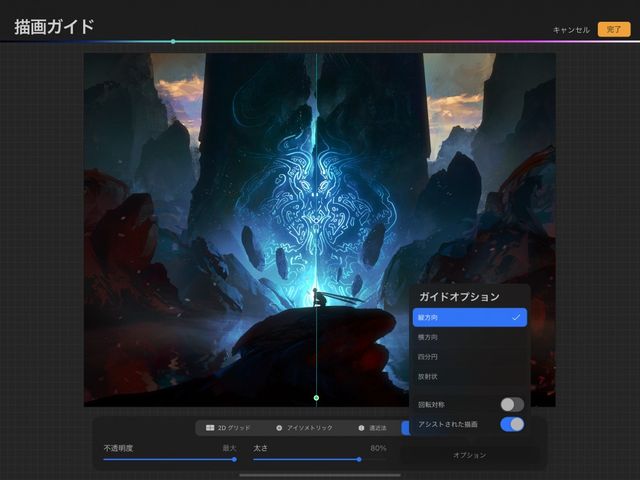640x480 pixels.
Task: Click the 最大 opacity value
Action: 229,448
